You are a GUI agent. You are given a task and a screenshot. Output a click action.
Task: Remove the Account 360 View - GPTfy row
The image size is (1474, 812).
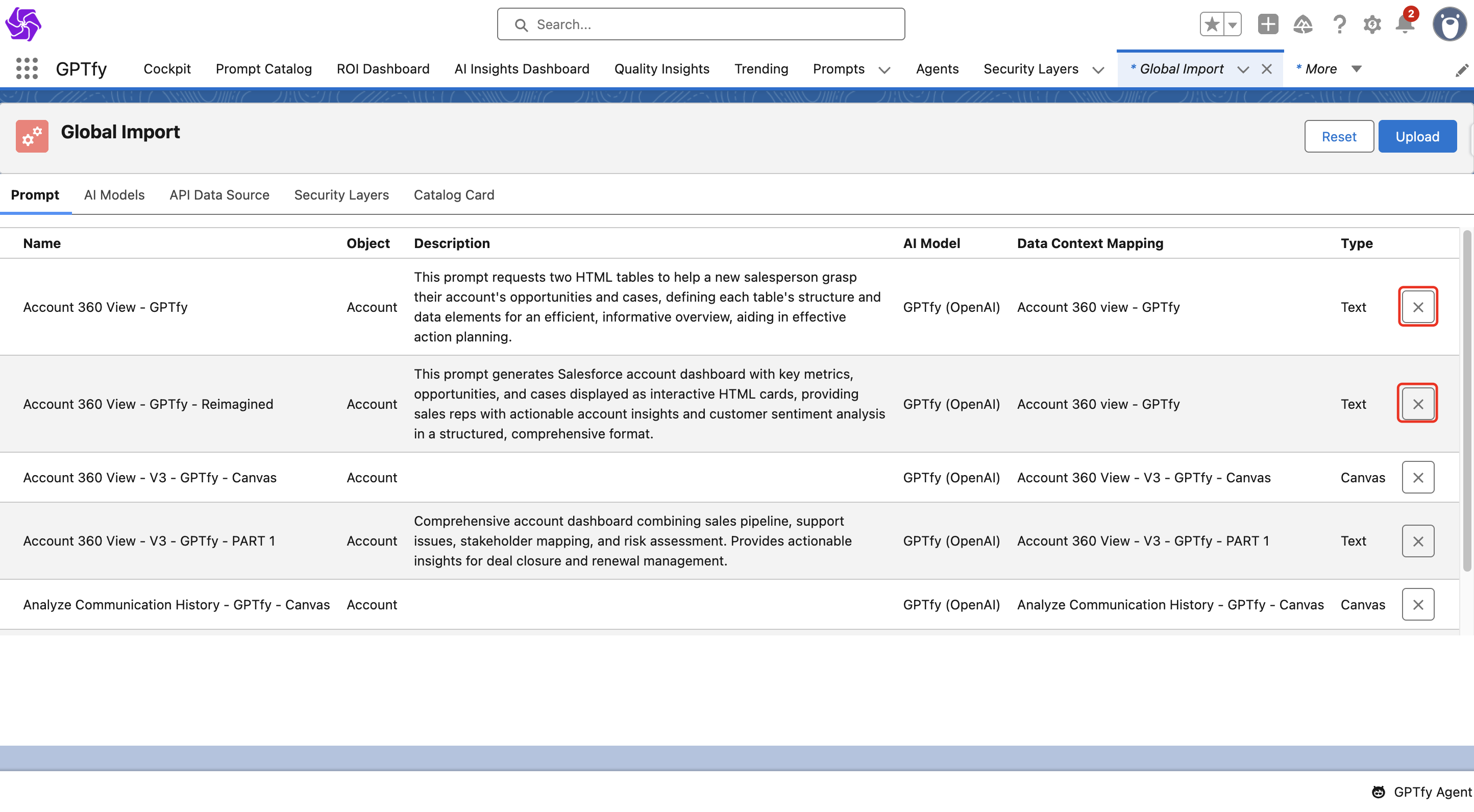point(1417,307)
